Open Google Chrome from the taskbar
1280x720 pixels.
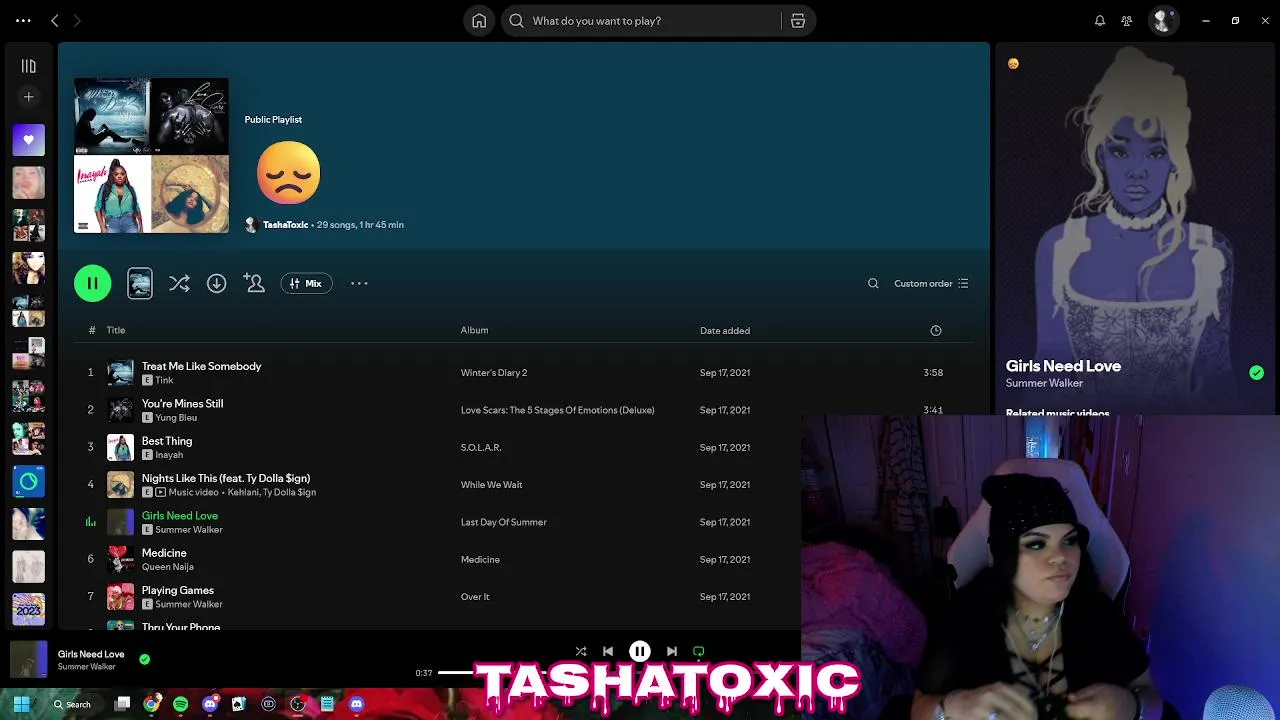(151, 704)
